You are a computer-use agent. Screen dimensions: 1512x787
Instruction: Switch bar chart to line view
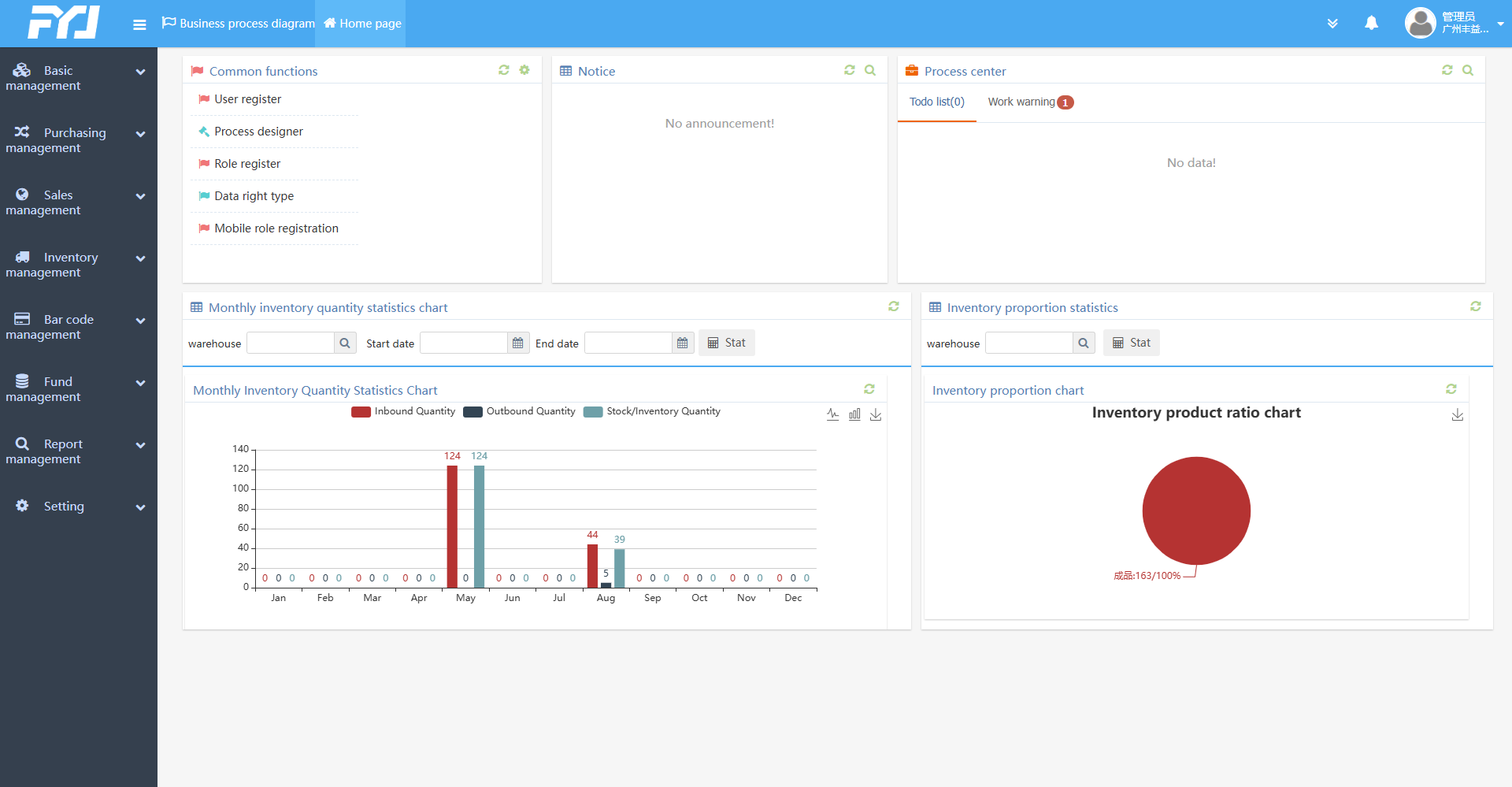click(833, 414)
